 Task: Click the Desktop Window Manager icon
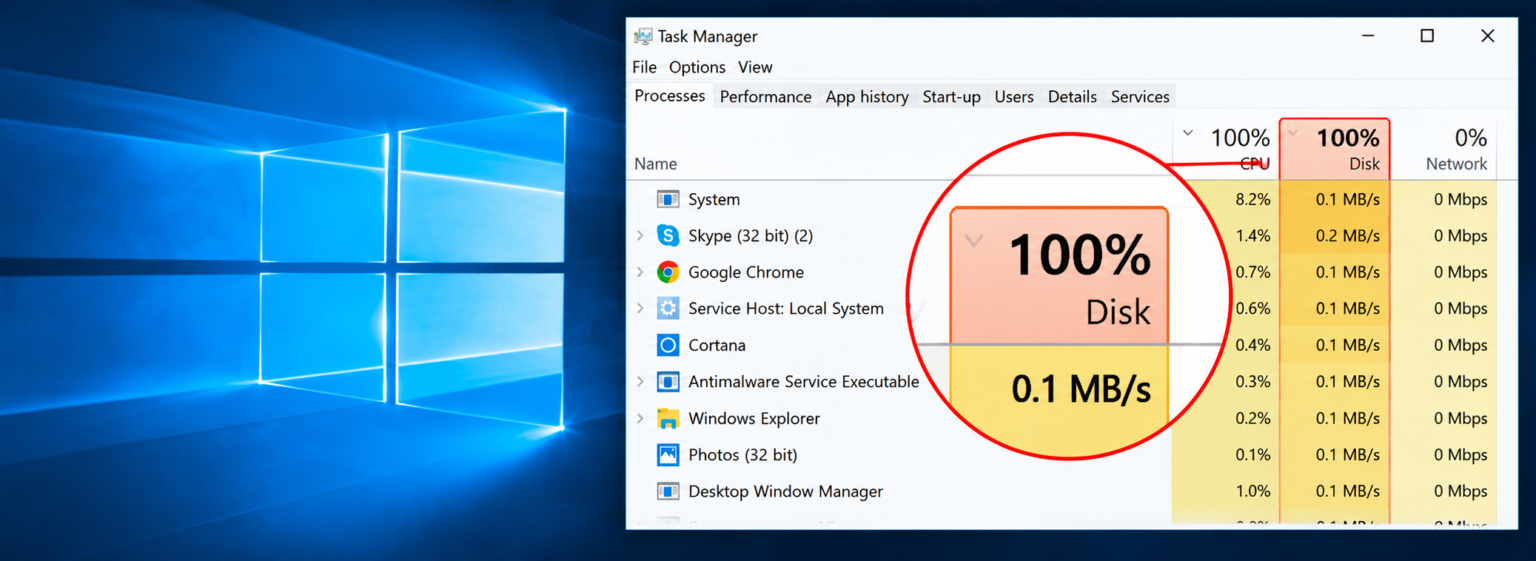click(668, 491)
